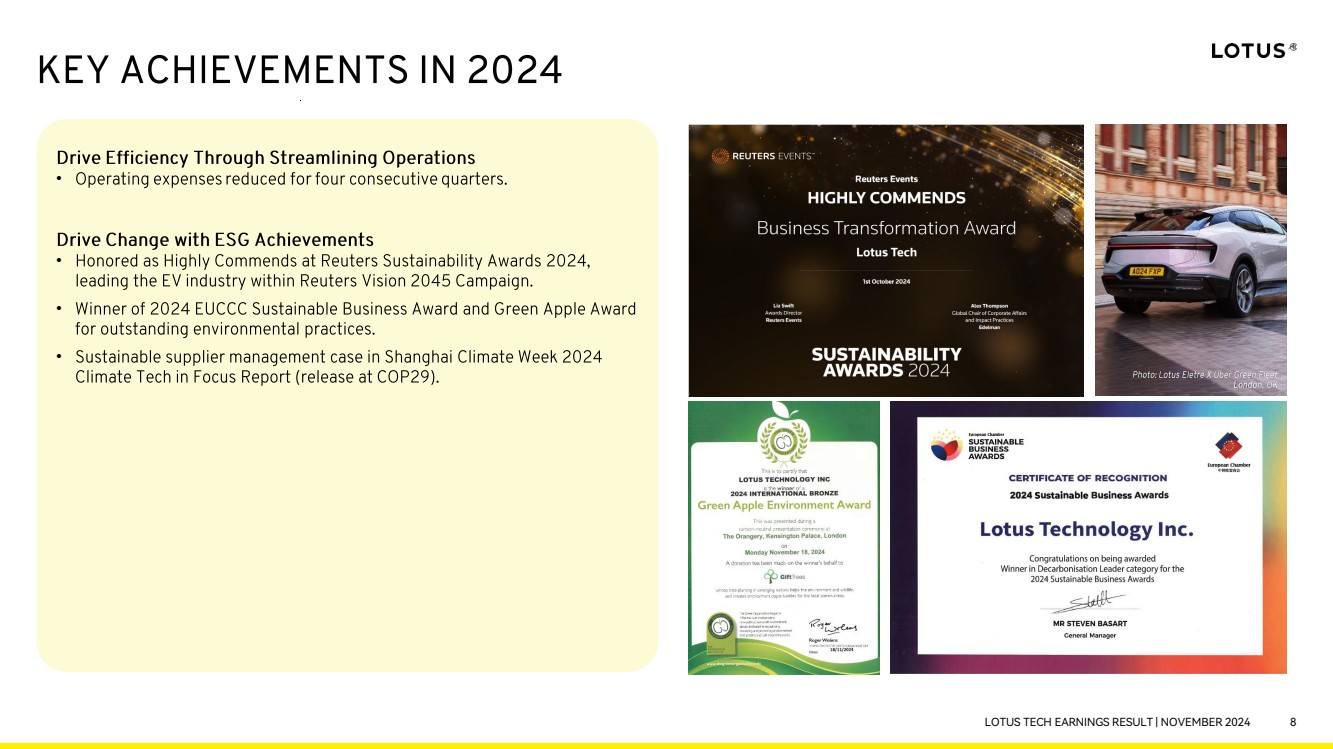Open the Sustainable Business Awards certificate image
Image resolution: width=1333 pixels, height=749 pixels.
click(1088, 538)
